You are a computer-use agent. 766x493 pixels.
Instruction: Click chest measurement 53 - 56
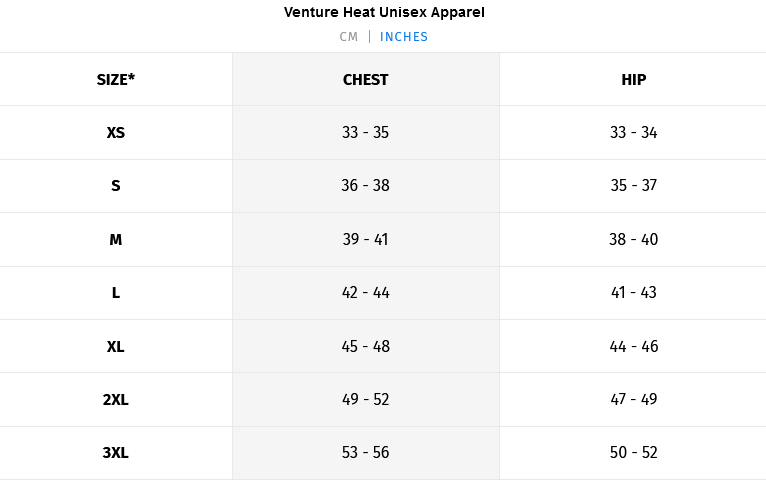(x=365, y=453)
